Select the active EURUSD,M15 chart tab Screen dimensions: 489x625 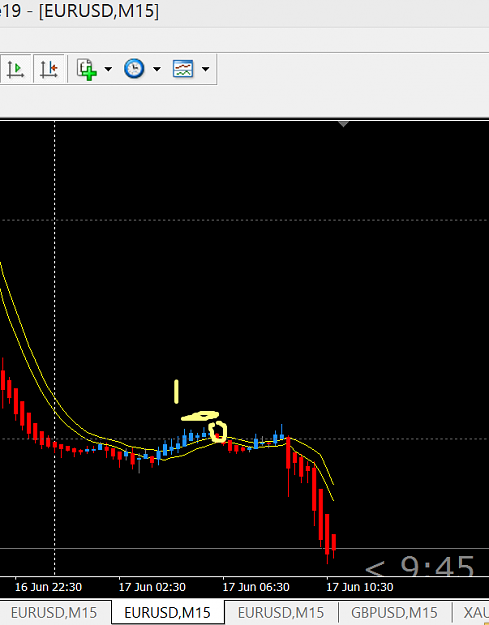167,612
